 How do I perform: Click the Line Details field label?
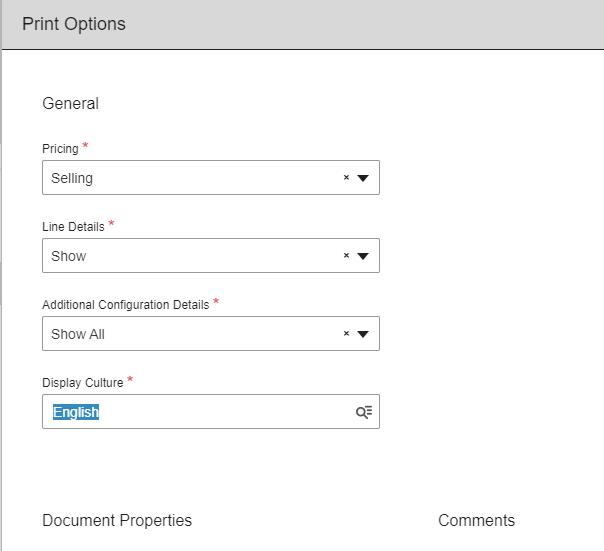pos(73,227)
